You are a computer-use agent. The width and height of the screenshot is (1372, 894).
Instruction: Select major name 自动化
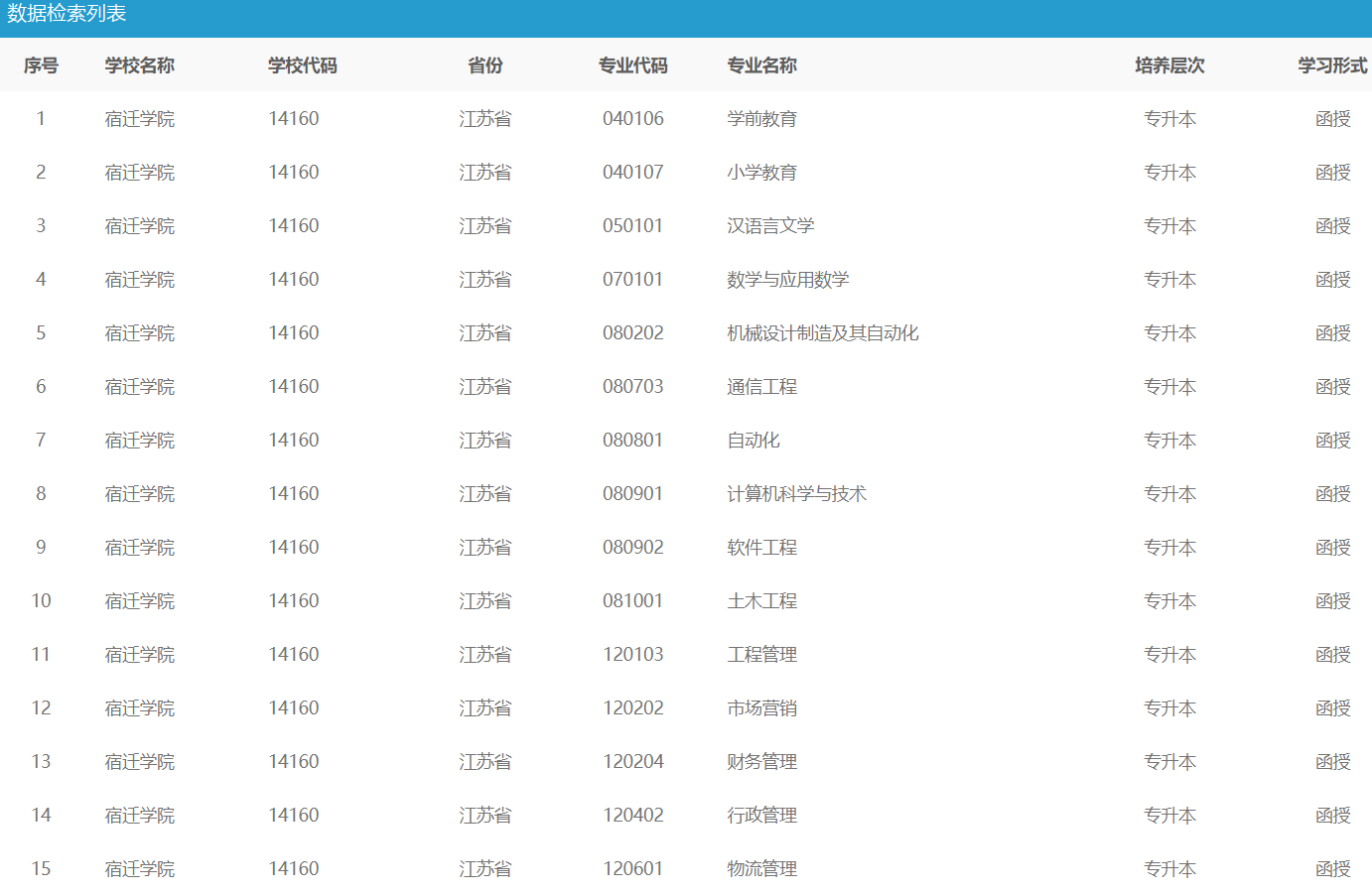pyautogui.click(x=754, y=441)
